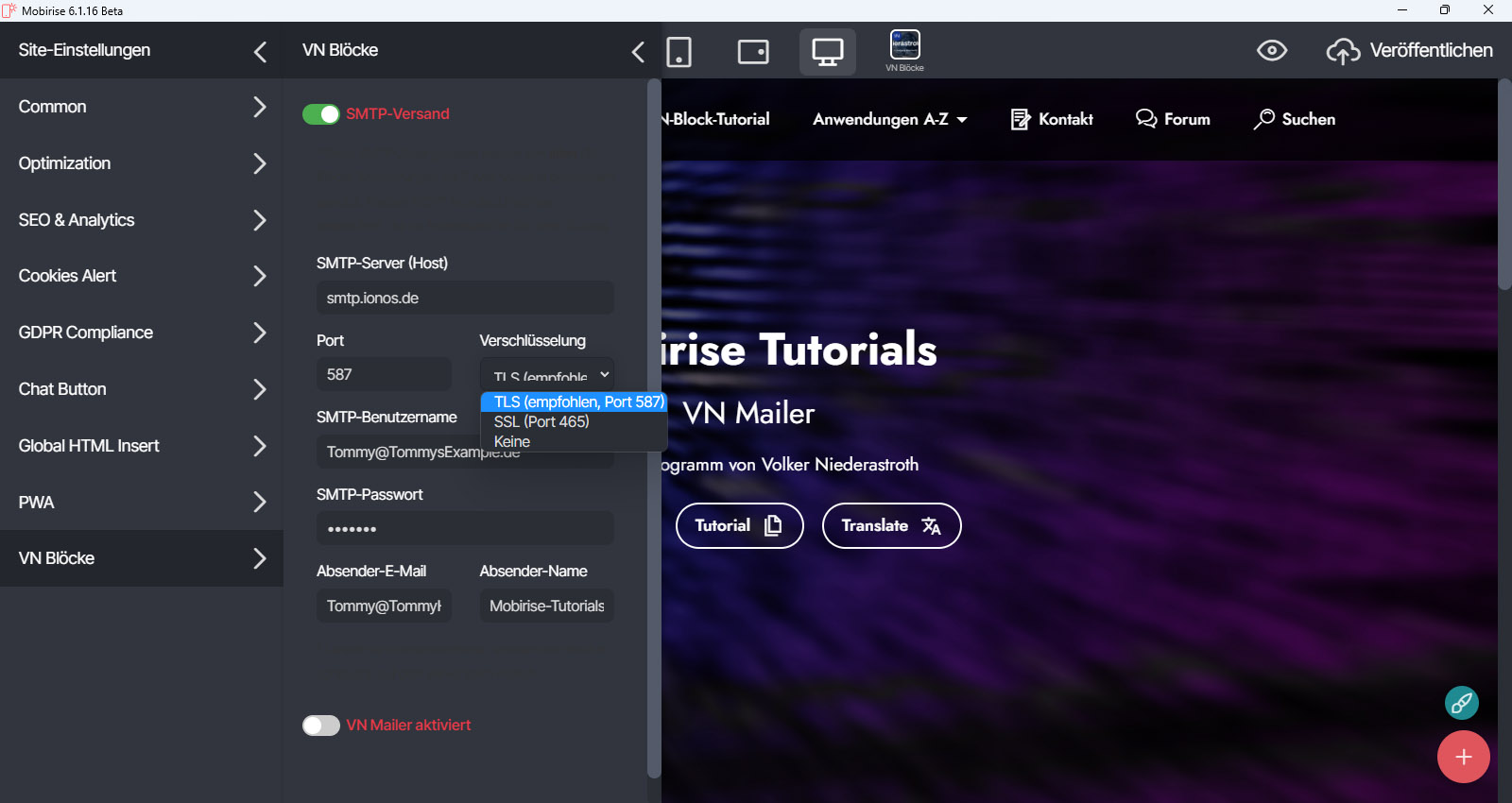Expand GDPR Compliance settings

[142, 333]
